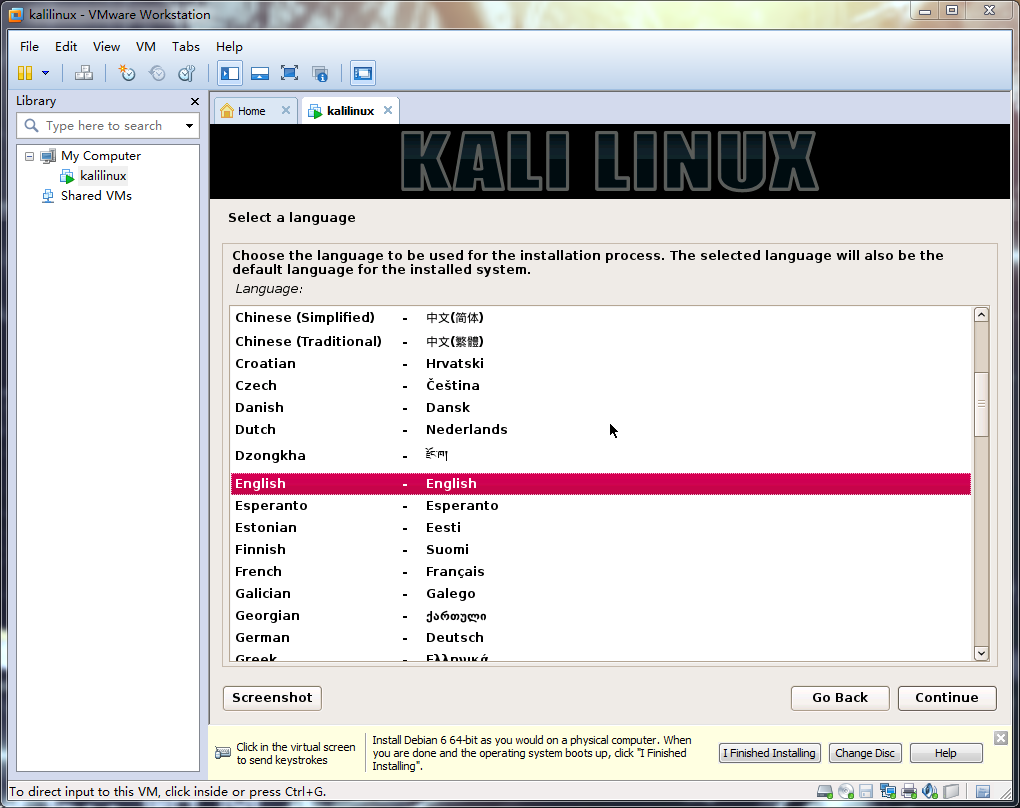Click the language list scroll up arrow

pos(981,315)
